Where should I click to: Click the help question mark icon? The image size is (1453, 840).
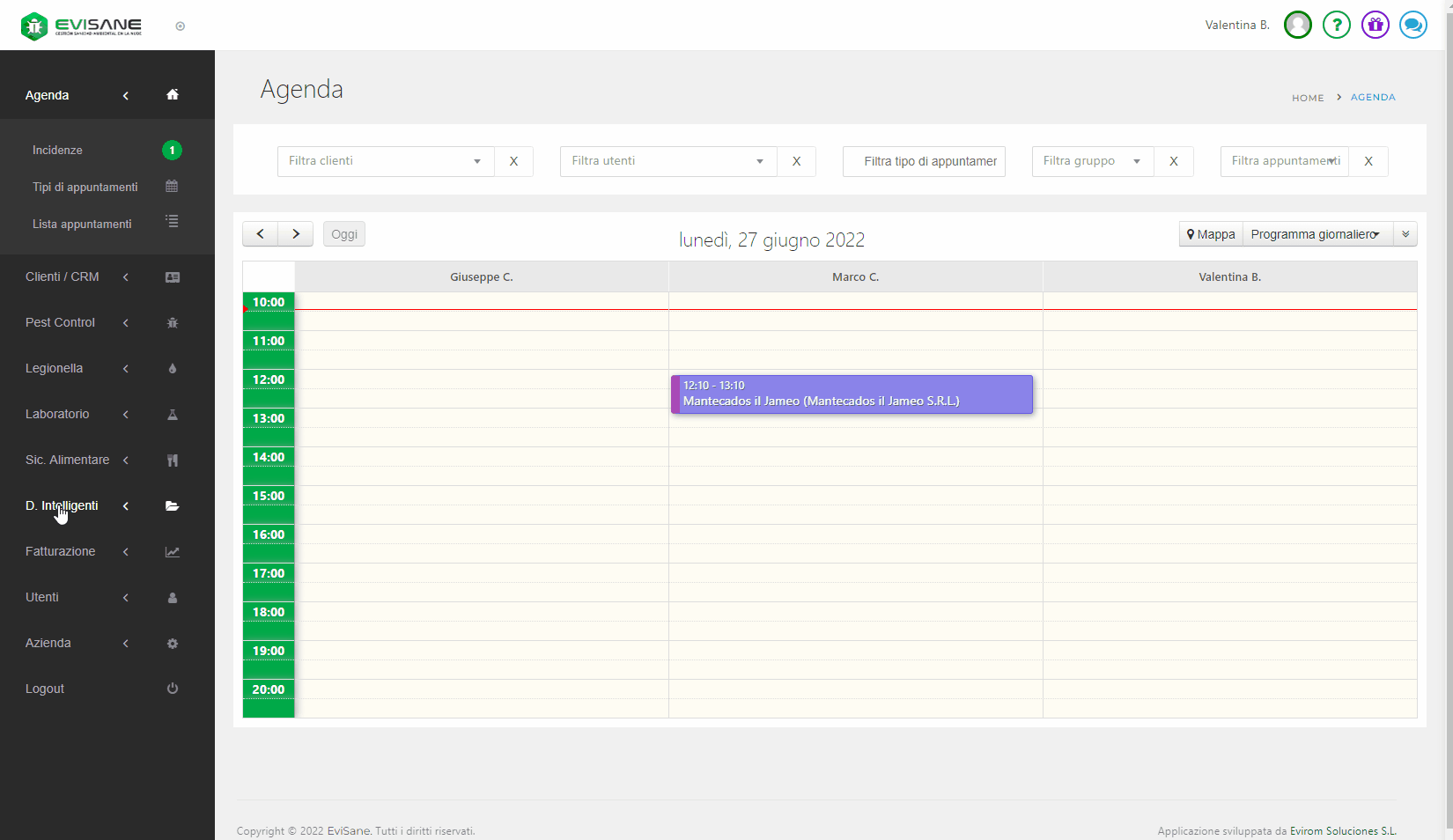pos(1336,25)
